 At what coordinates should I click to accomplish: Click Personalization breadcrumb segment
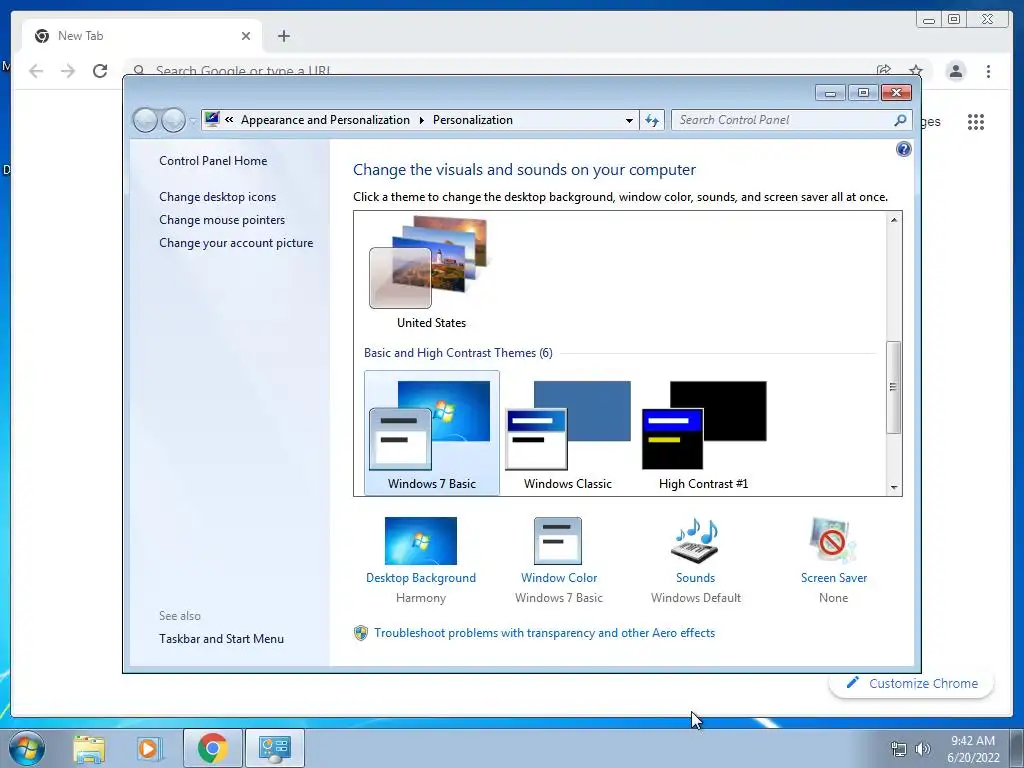coord(473,120)
